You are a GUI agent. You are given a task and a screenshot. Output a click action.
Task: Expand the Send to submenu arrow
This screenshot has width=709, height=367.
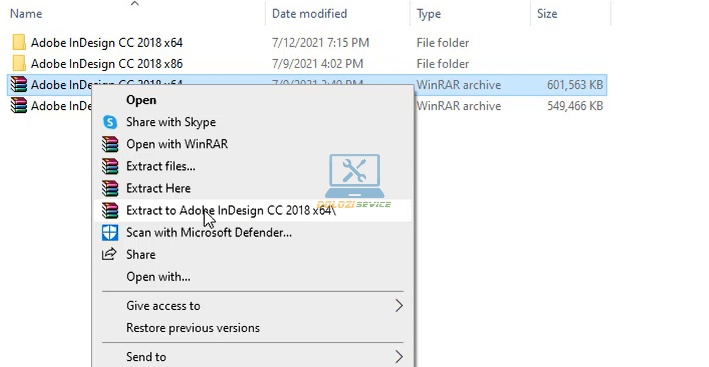(399, 357)
